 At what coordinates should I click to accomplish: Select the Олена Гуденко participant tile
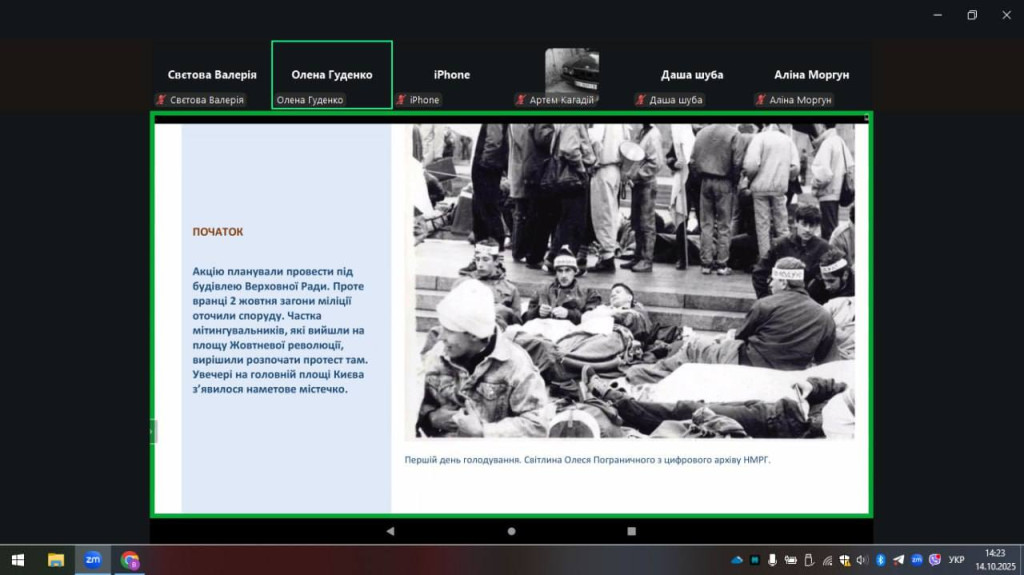(331, 74)
